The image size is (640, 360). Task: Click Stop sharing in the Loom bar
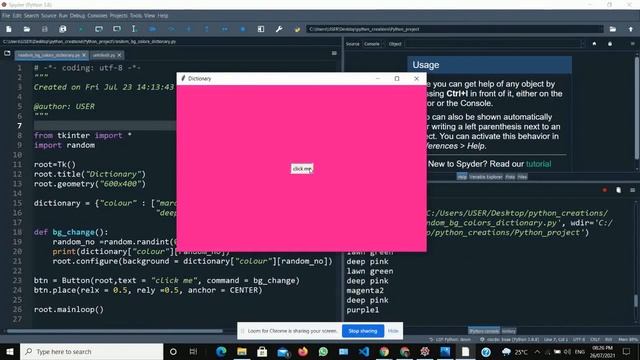point(363,331)
